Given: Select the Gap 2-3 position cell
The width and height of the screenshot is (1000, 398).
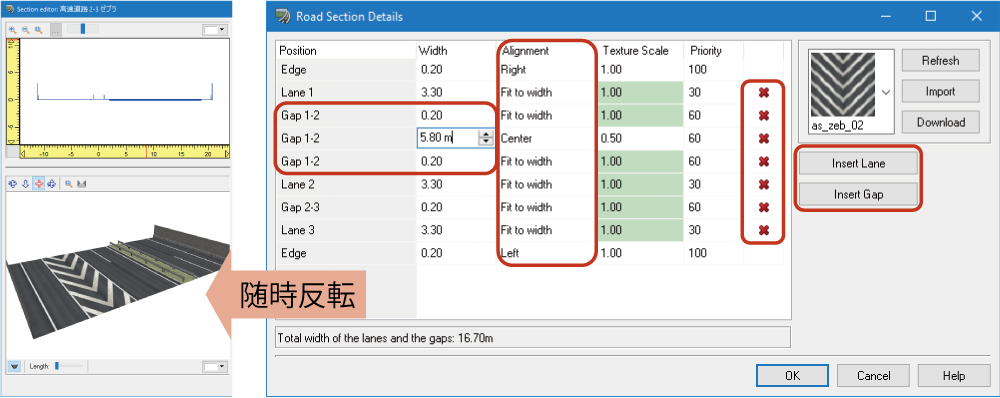Looking at the screenshot, I should tap(346, 207).
